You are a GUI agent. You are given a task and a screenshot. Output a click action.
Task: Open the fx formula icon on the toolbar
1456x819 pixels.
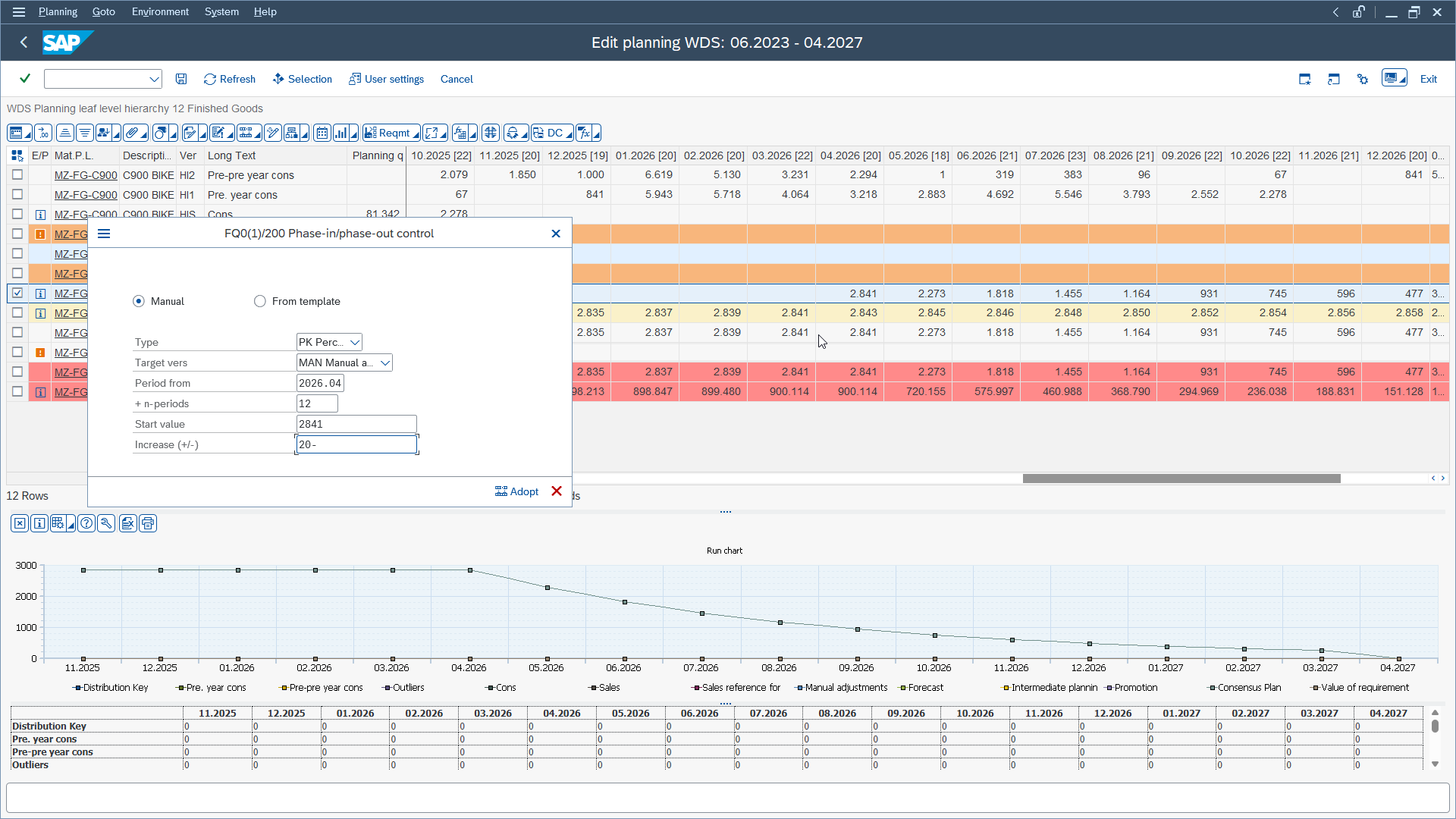(x=585, y=132)
